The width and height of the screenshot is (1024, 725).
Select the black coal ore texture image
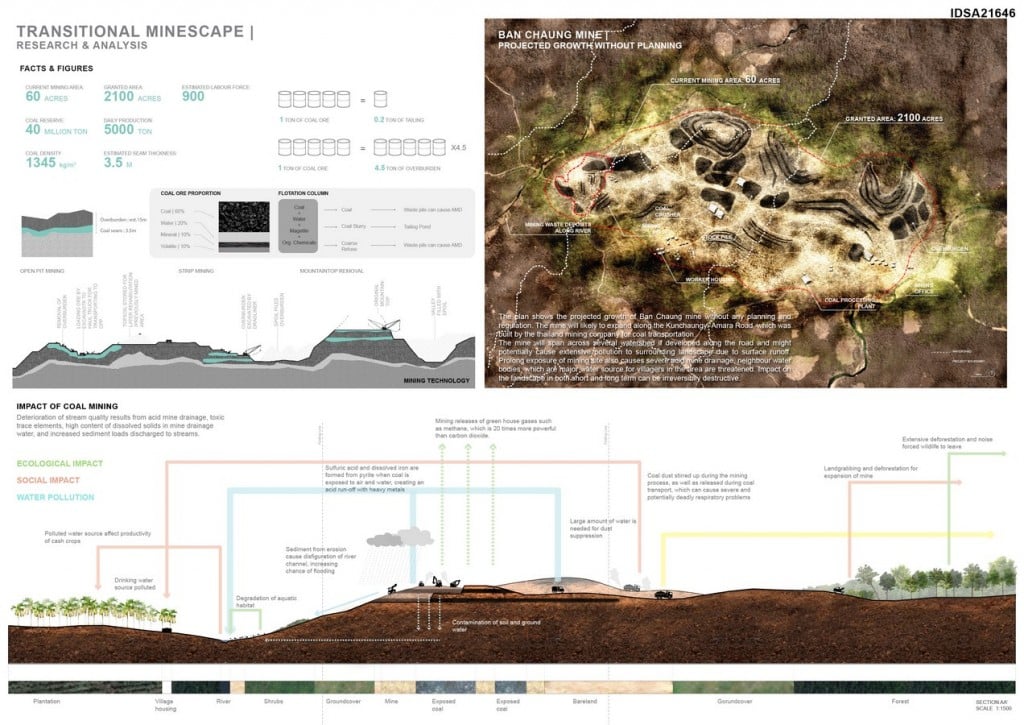click(244, 218)
